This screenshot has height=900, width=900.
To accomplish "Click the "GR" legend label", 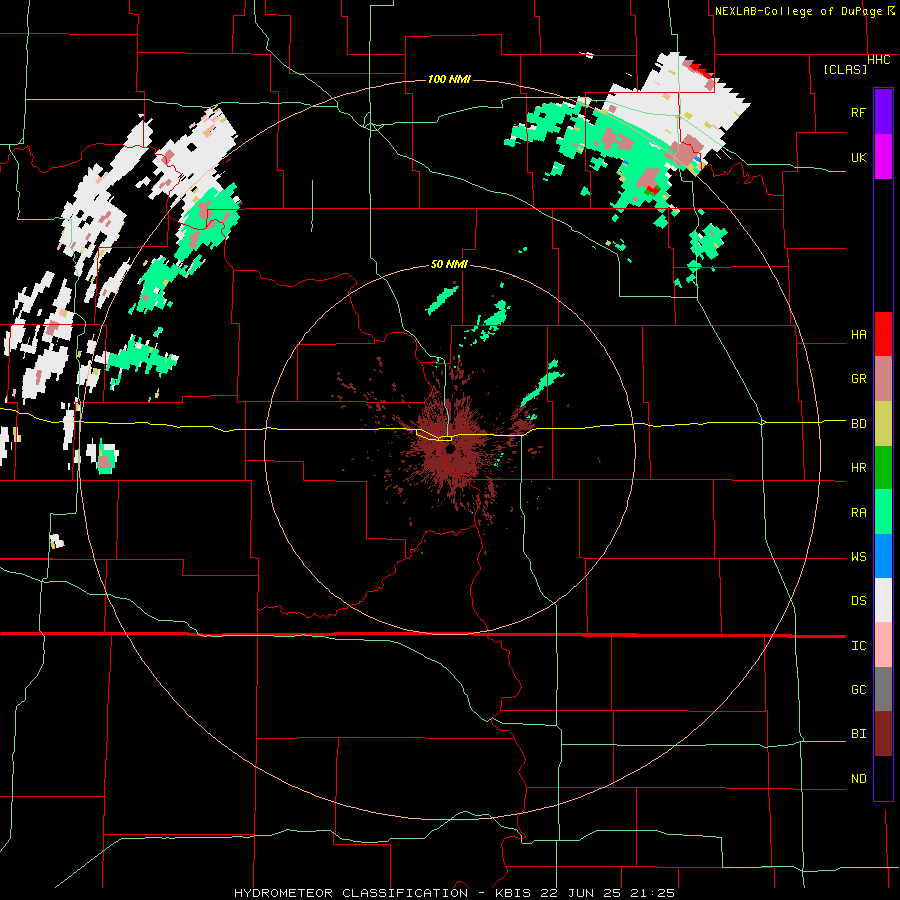I will point(858,378).
